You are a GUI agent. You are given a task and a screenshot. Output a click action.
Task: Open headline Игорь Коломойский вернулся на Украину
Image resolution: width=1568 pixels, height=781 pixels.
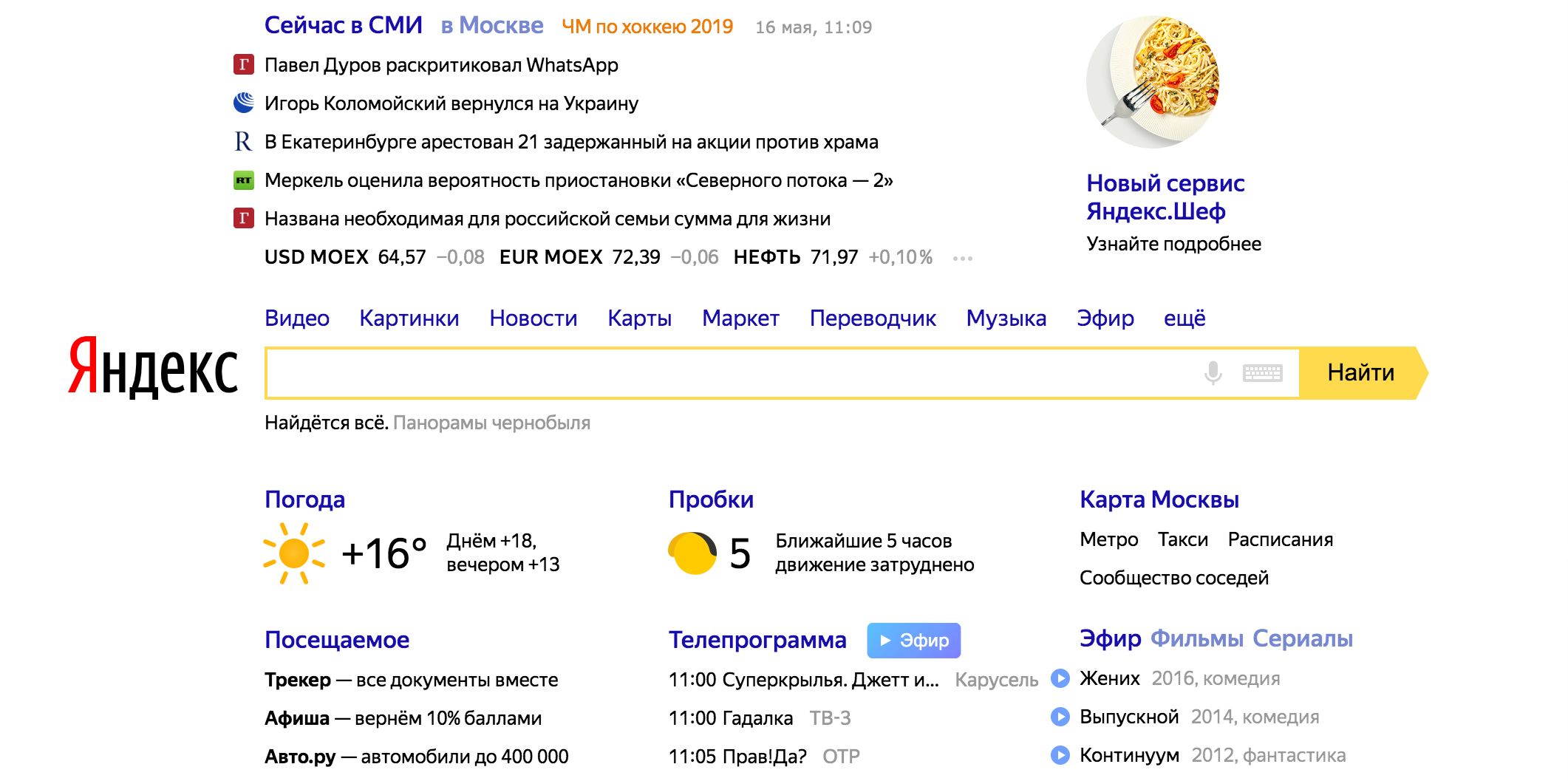(451, 103)
